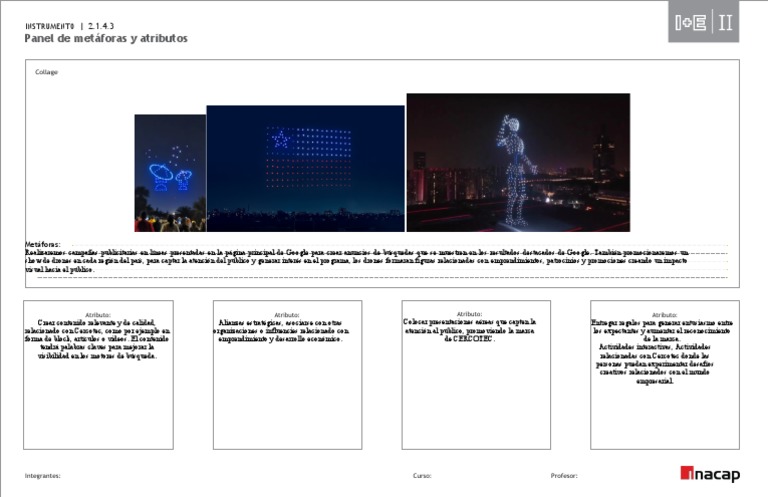This screenshot has width=768, height=497.
Task: Click the Curso field
Action: pyautogui.click(x=422, y=476)
